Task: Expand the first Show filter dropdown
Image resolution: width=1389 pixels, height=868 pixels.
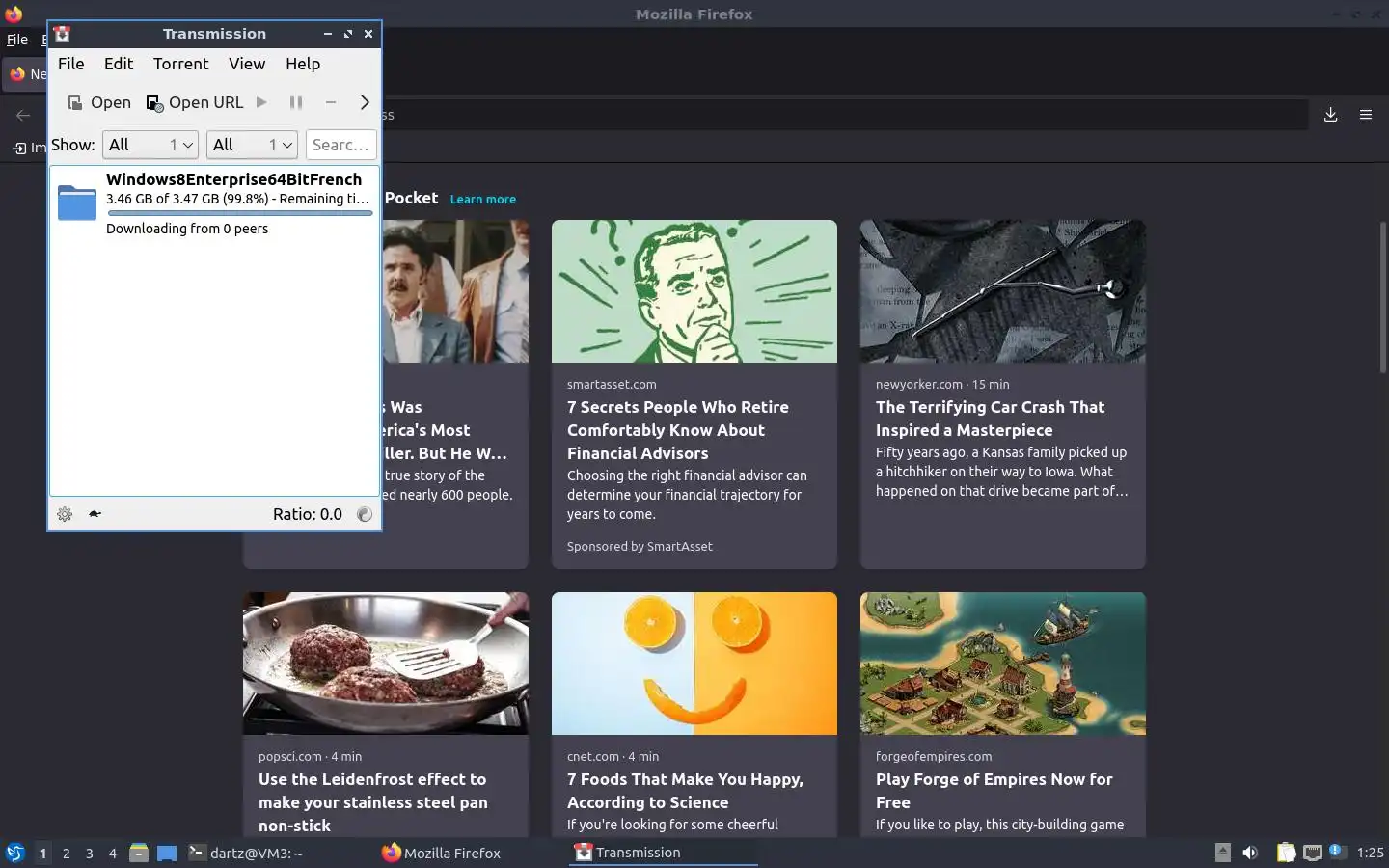Action: (150, 145)
